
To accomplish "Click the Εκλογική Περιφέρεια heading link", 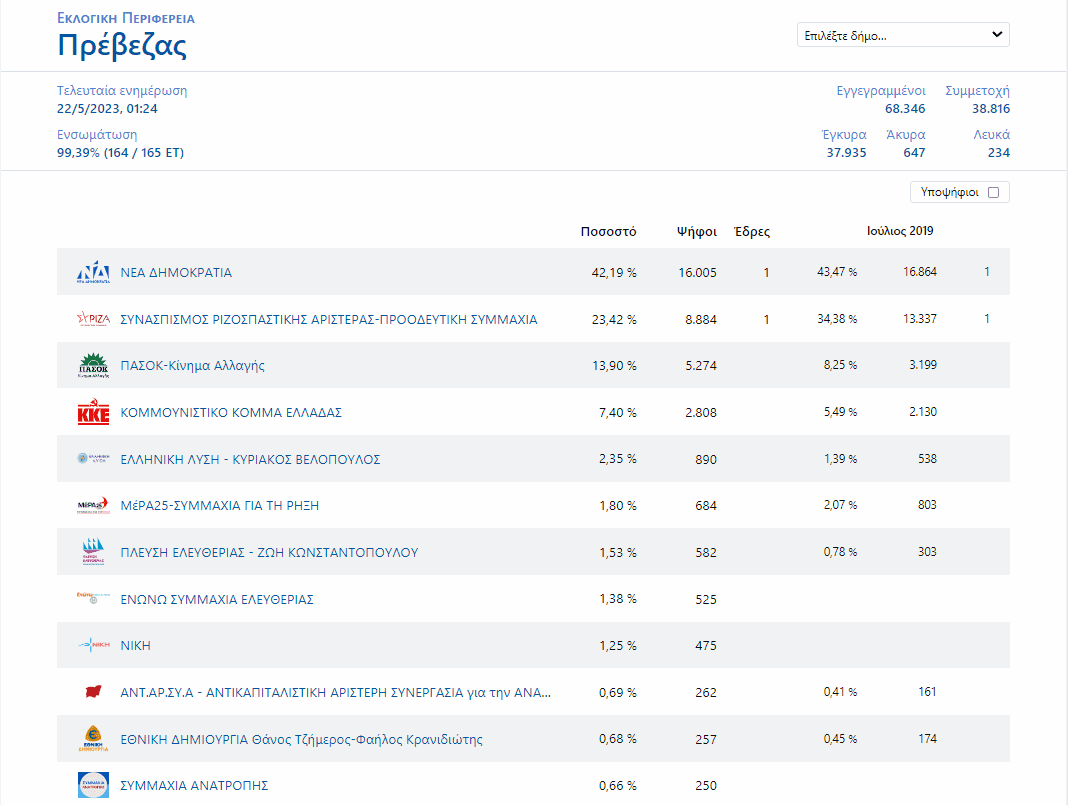I will point(126,18).
